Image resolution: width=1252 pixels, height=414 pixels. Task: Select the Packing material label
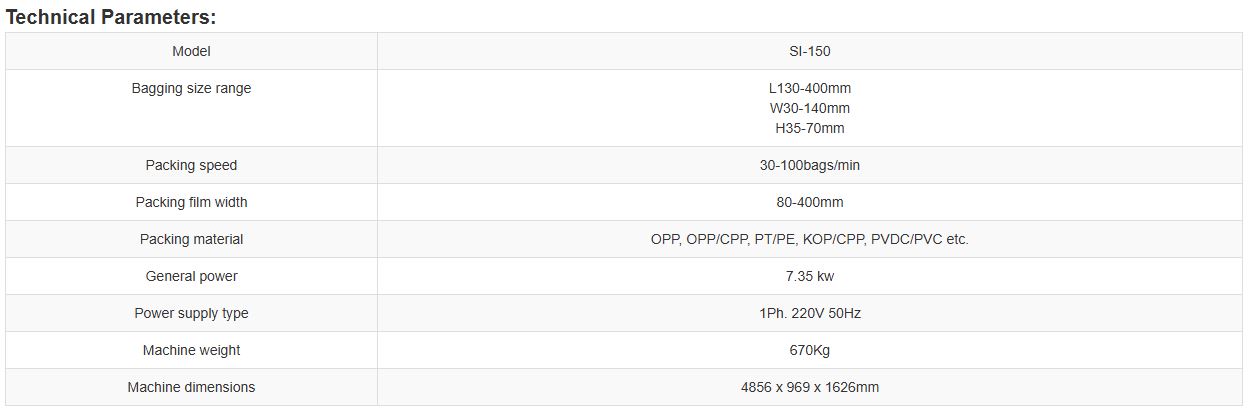pos(191,239)
